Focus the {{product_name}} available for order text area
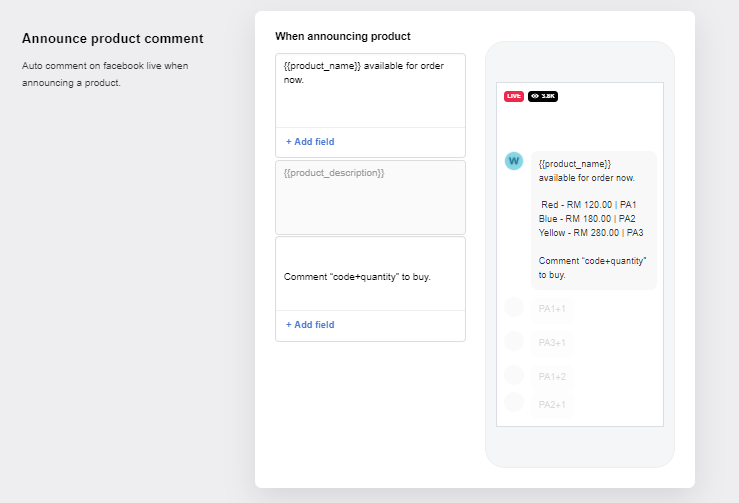This screenshot has height=503, width=739. point(370,91)
